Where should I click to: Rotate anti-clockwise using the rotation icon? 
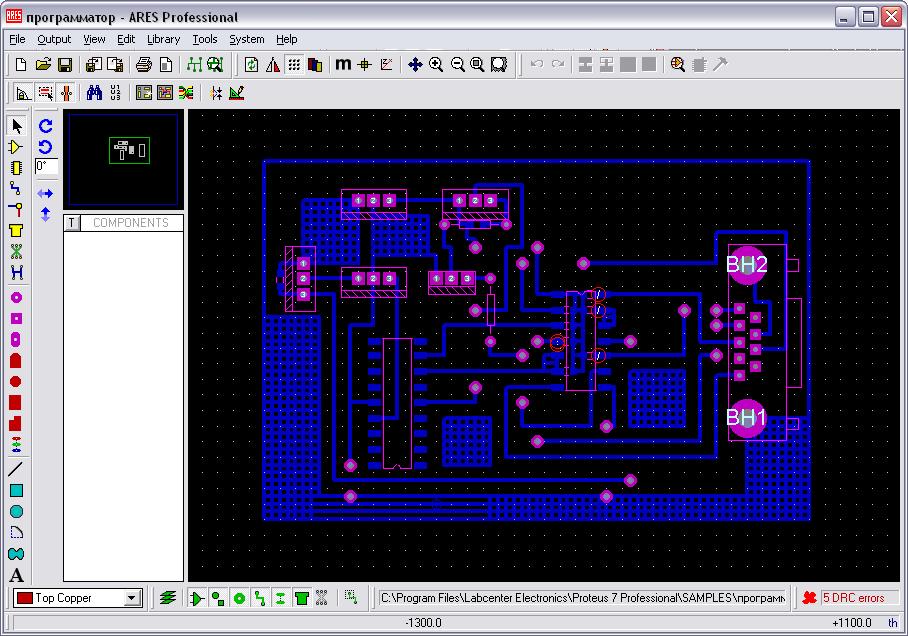click(46, 147)
